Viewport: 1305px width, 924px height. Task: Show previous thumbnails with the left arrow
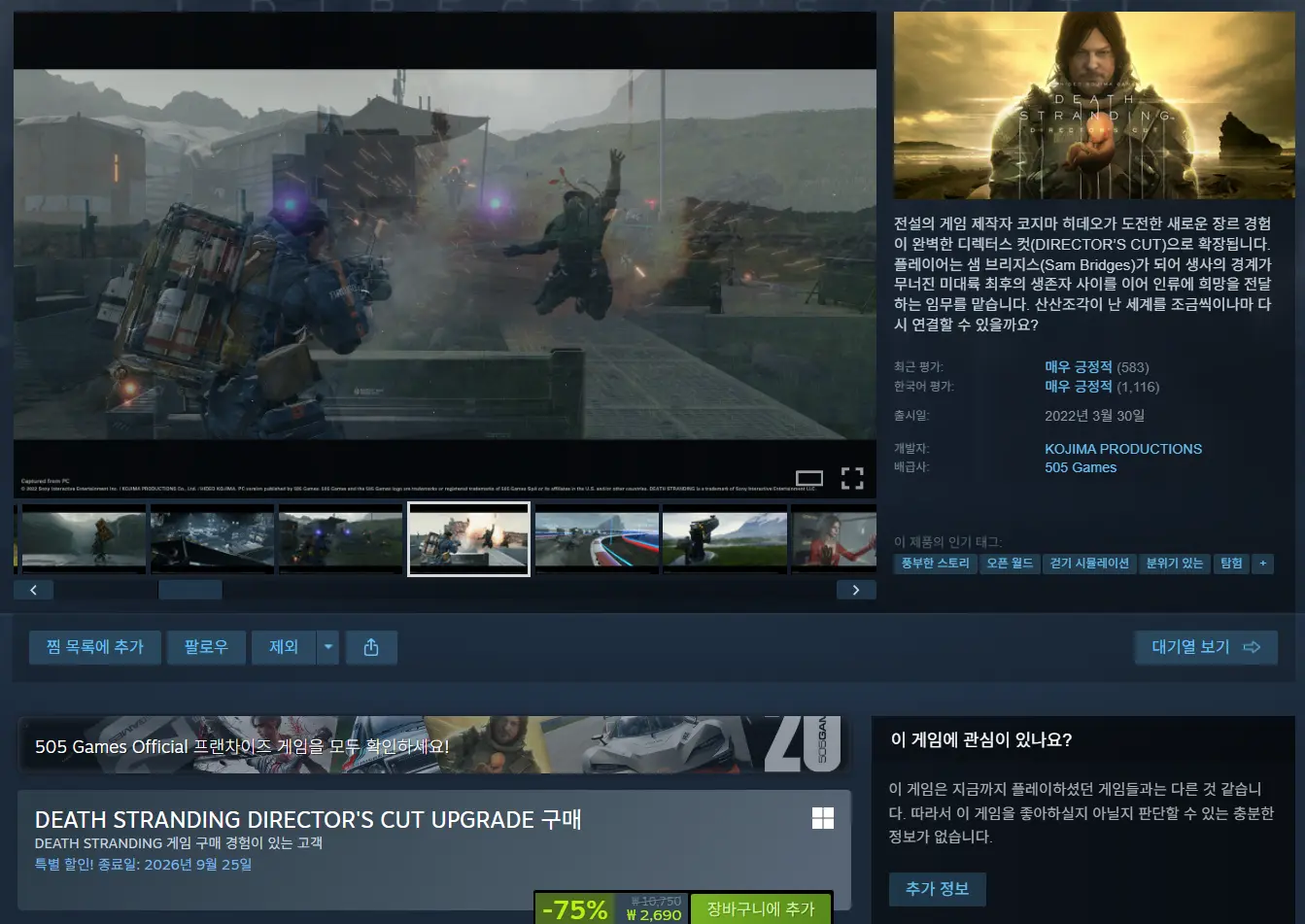pos(33,590)
